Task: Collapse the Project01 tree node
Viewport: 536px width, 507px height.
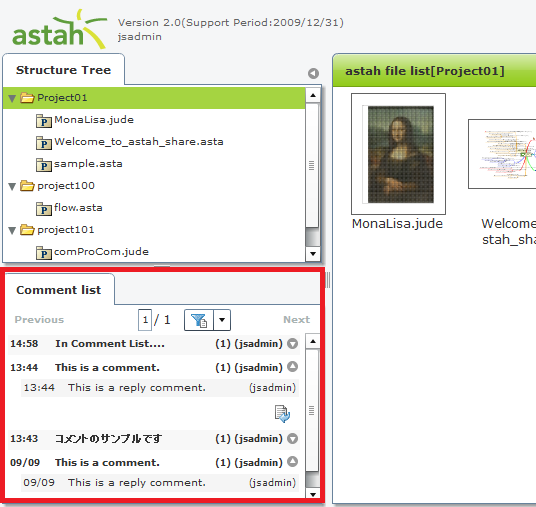Action: point(12,99)
